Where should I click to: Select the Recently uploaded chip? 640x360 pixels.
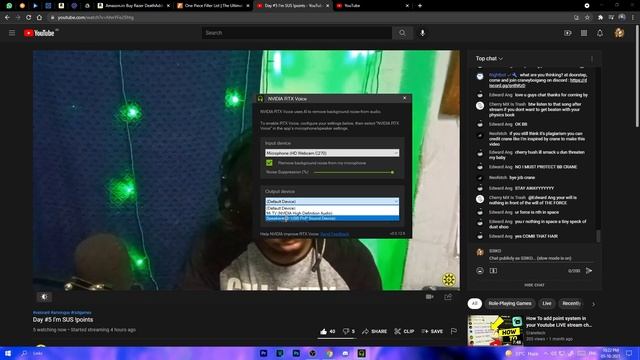pos(571,304)
